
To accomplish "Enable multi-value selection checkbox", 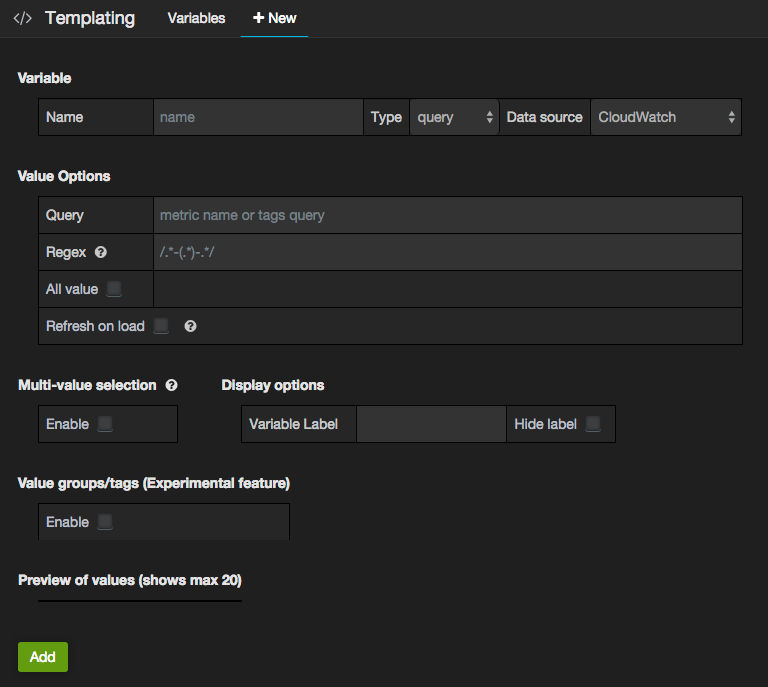I will coord(105,424).
